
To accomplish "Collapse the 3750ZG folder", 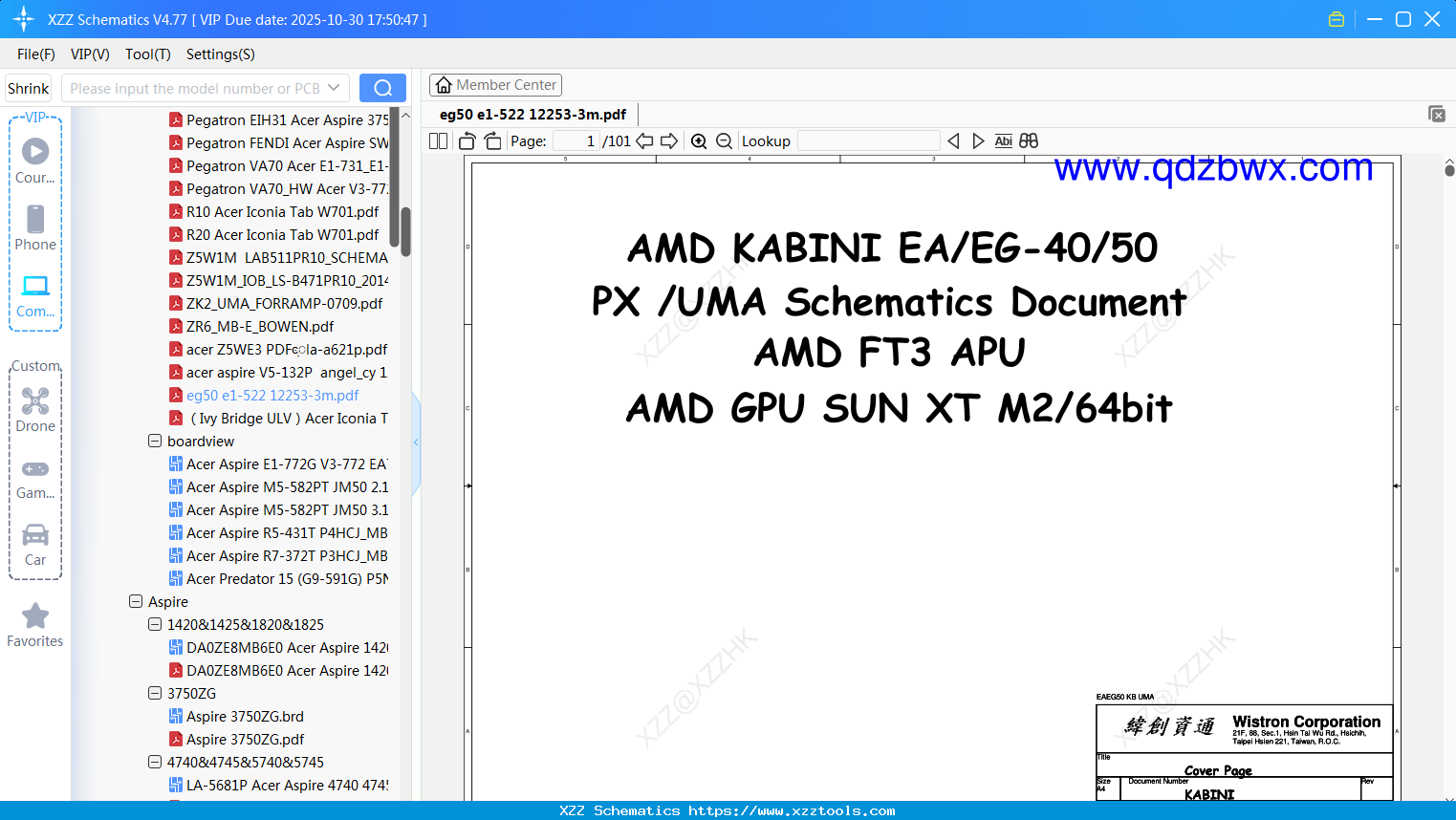I will pyautogui.click(x=155, y=694).
